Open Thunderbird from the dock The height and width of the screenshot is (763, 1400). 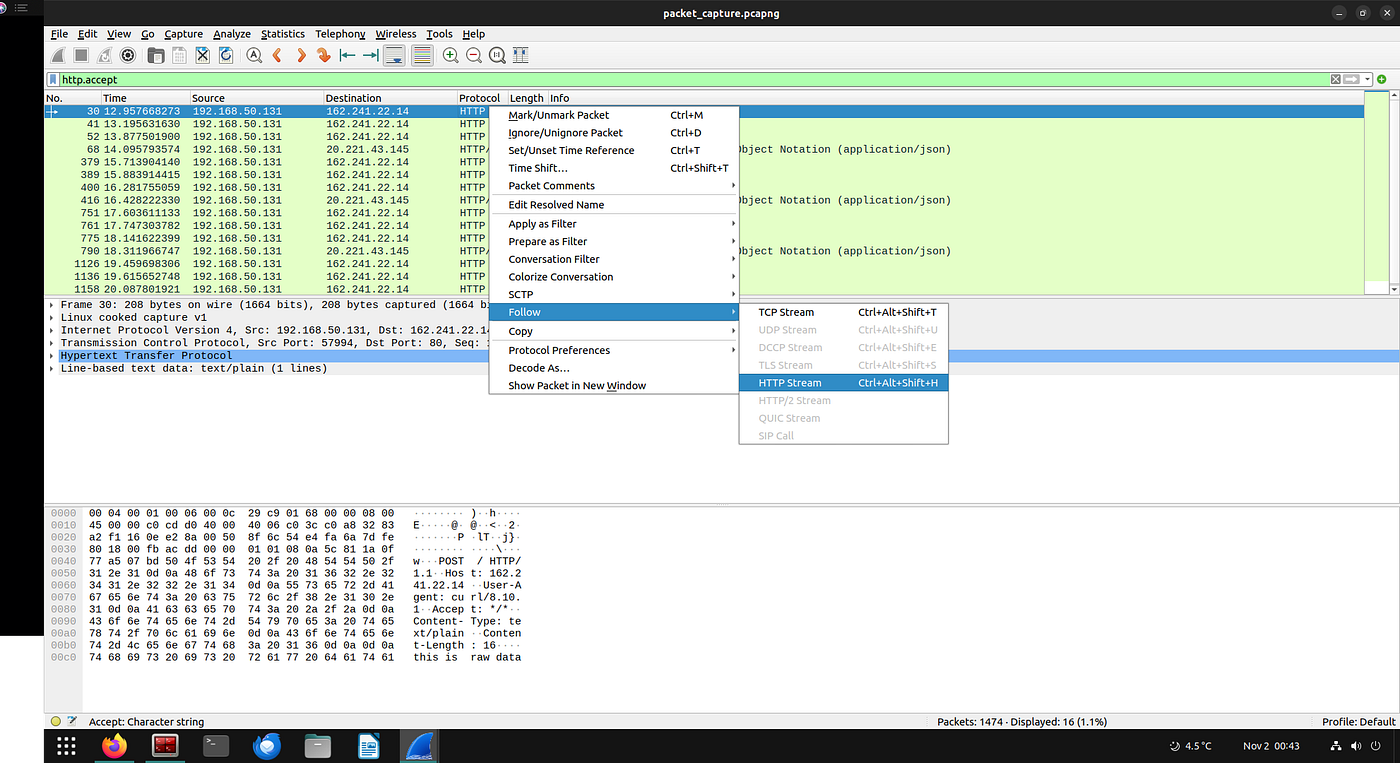268,746
